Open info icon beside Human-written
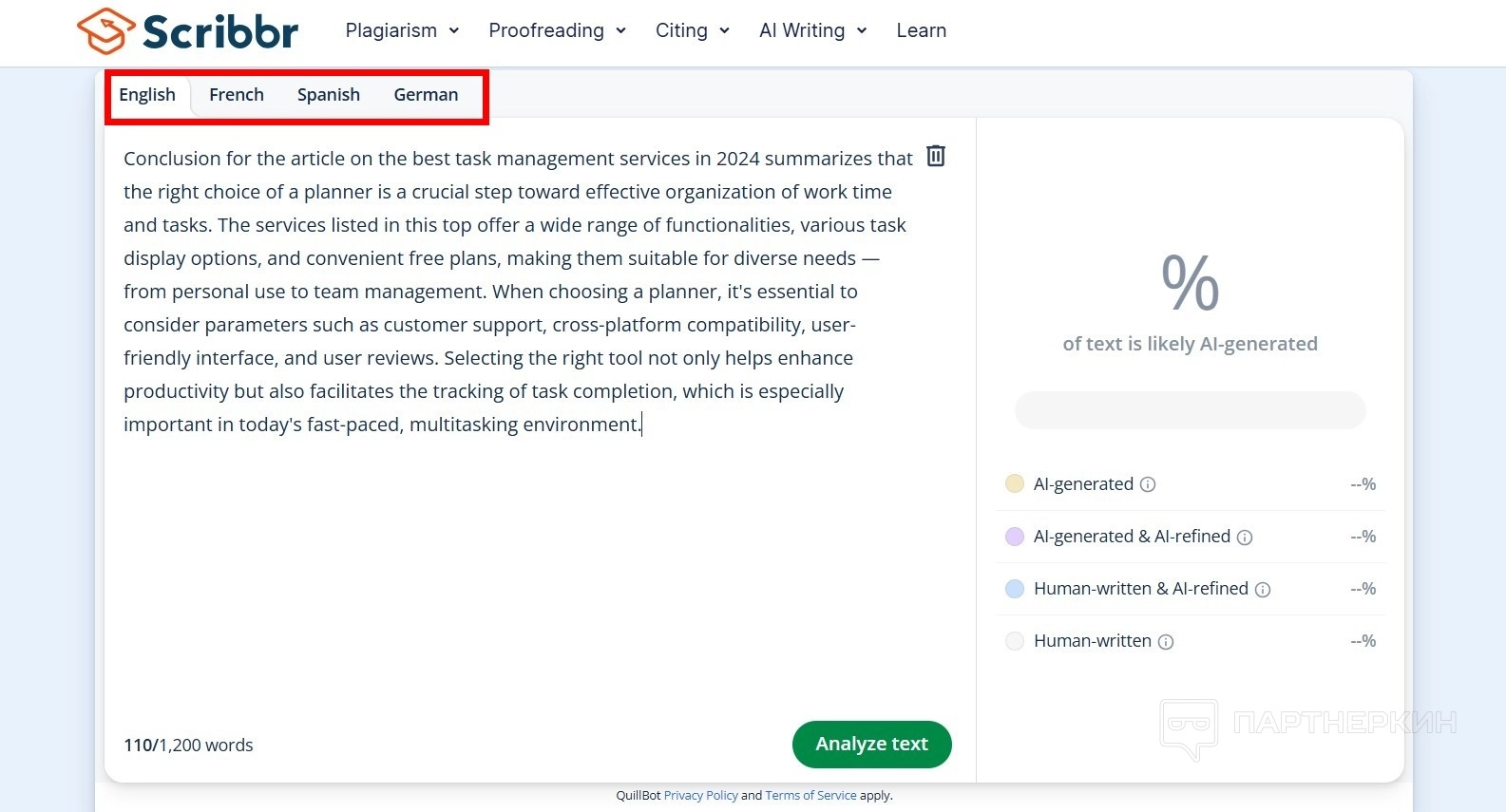1506x812 pixels. [x=1166, y=642]
